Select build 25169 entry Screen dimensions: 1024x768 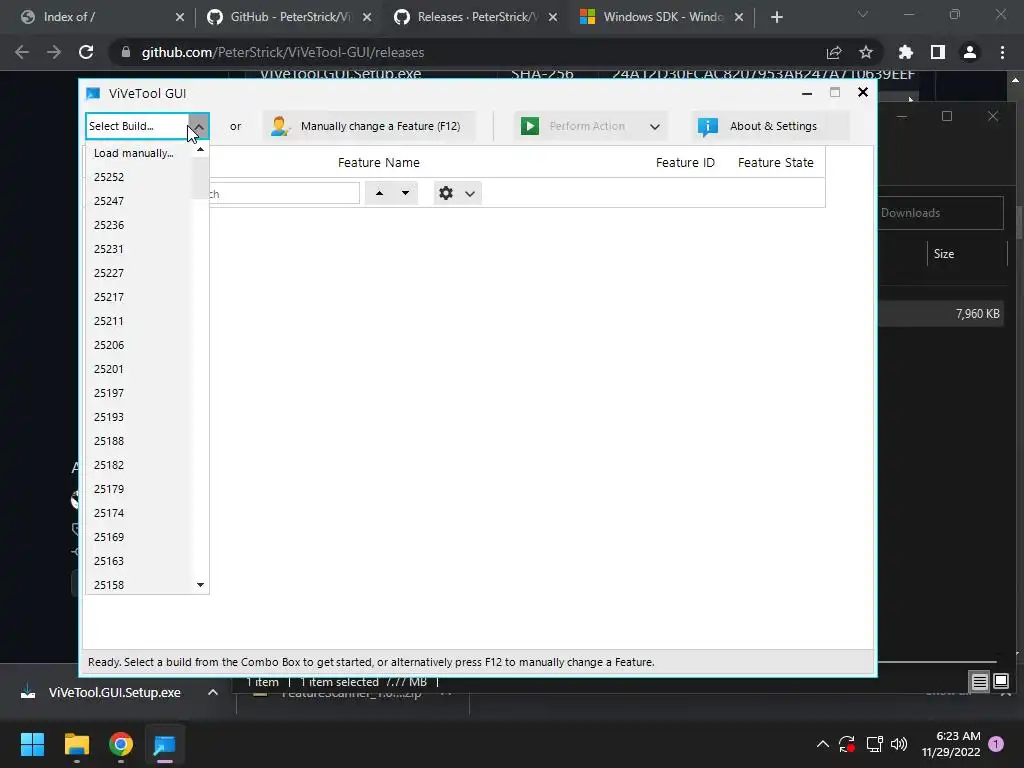[x=138, y=537]
